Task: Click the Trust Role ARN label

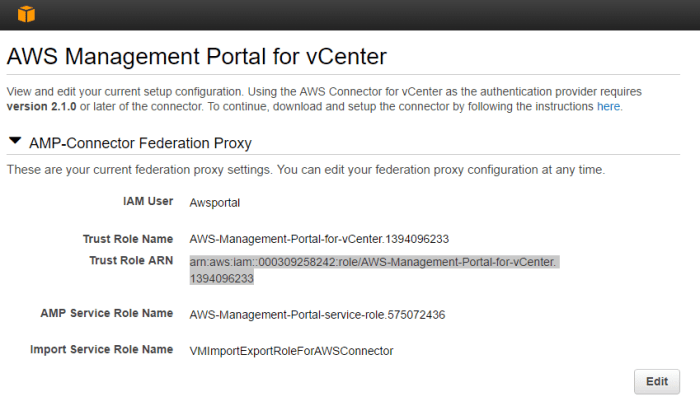Action: click(x=131, y=260)
